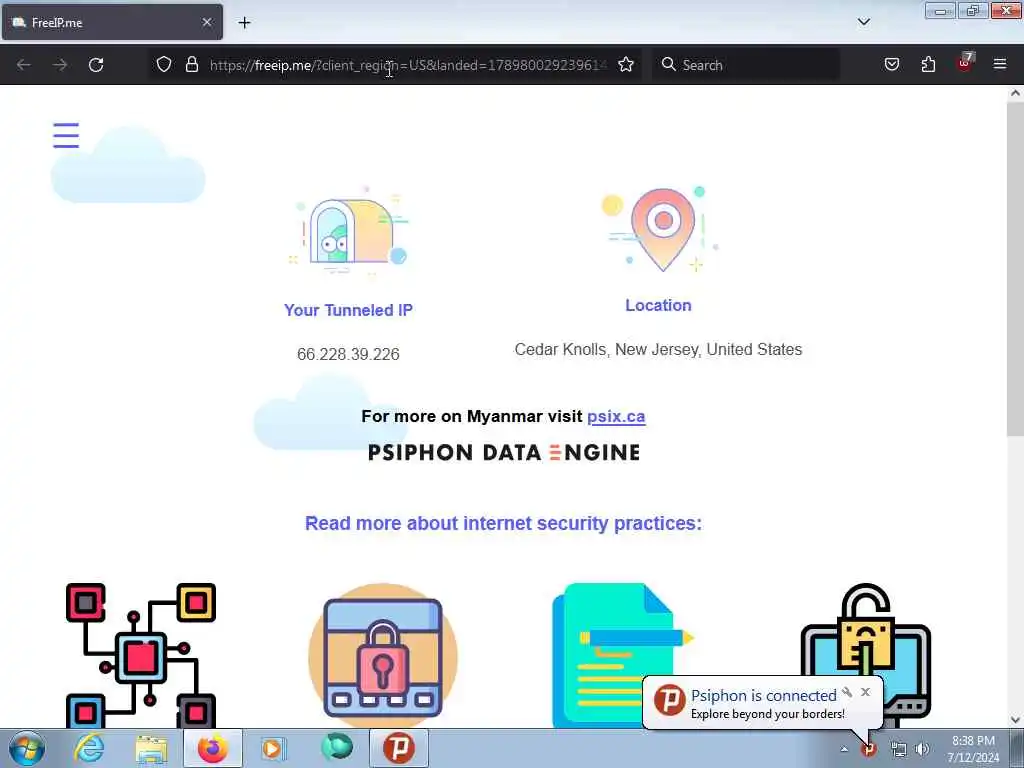View site security padlock info
1024x768 pixels.
coord(191,64)
